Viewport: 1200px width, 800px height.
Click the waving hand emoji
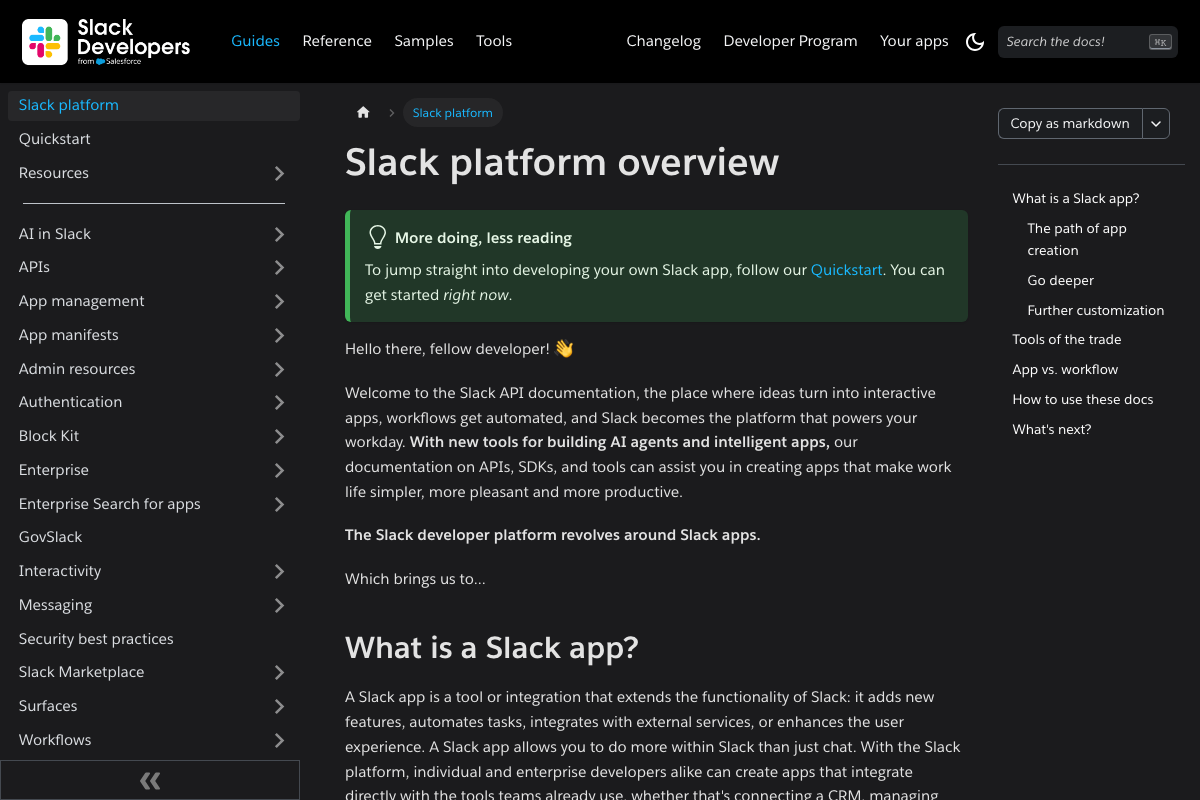tap(564, 349)
